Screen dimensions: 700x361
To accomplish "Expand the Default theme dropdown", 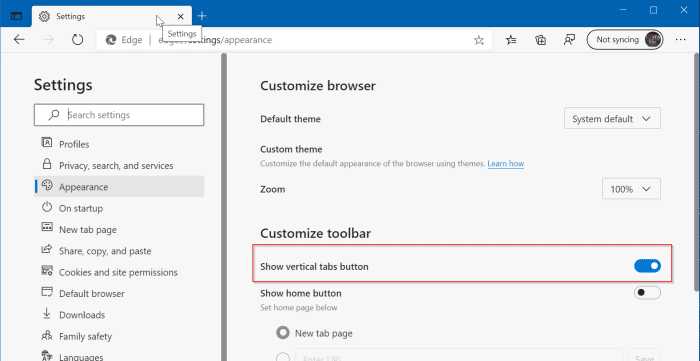I will 612,119.
